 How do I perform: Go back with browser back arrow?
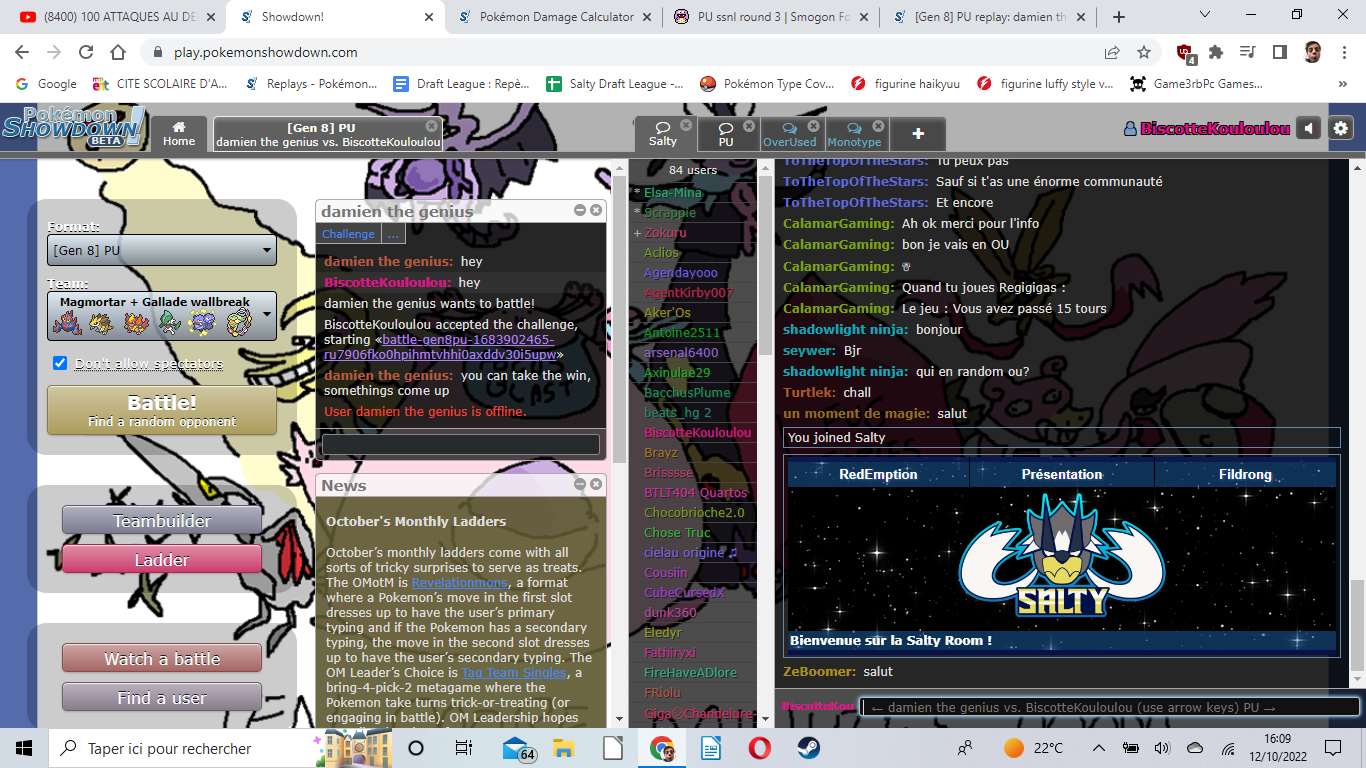point(23,52)
